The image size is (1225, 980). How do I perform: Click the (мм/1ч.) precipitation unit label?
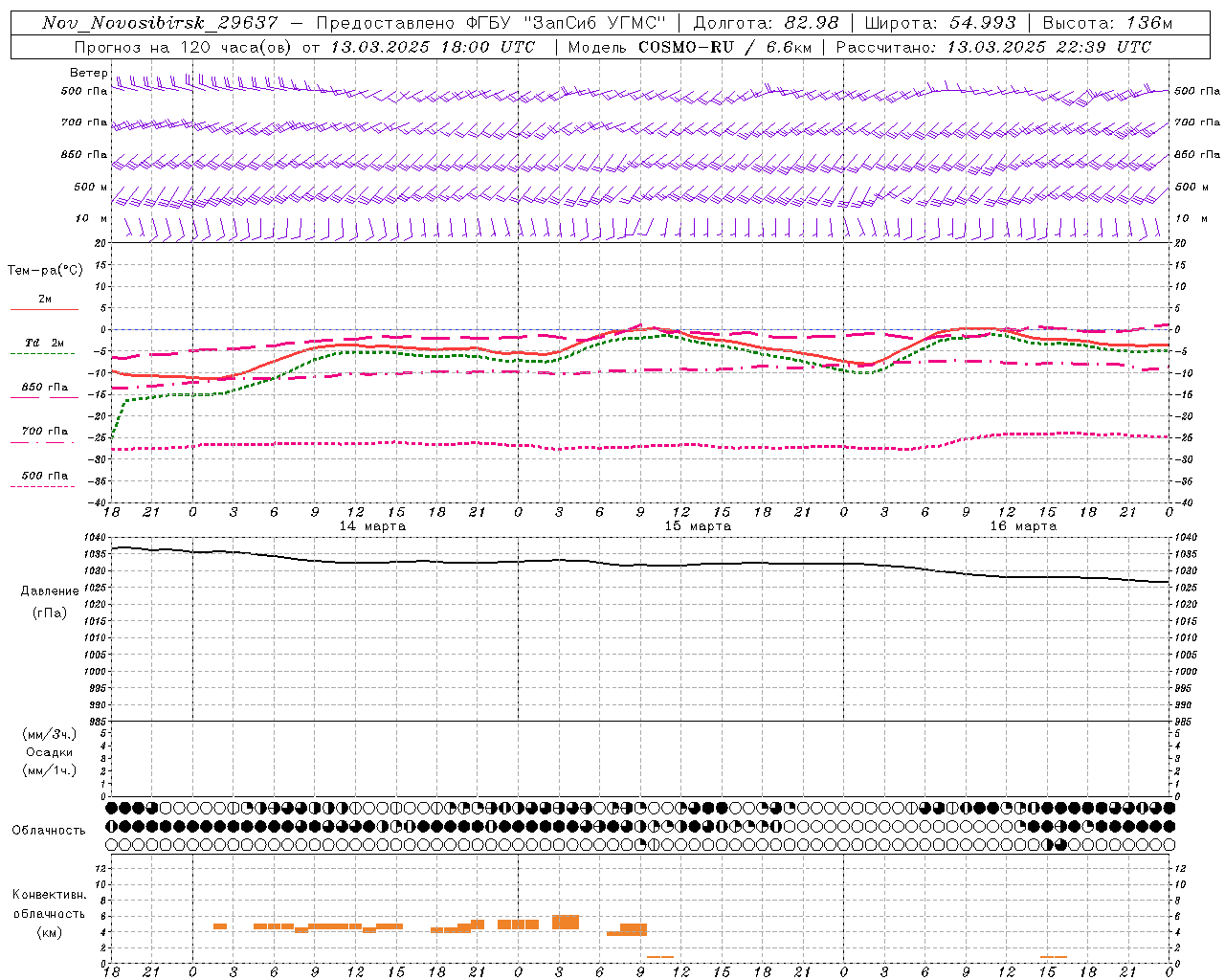(50, 770)
